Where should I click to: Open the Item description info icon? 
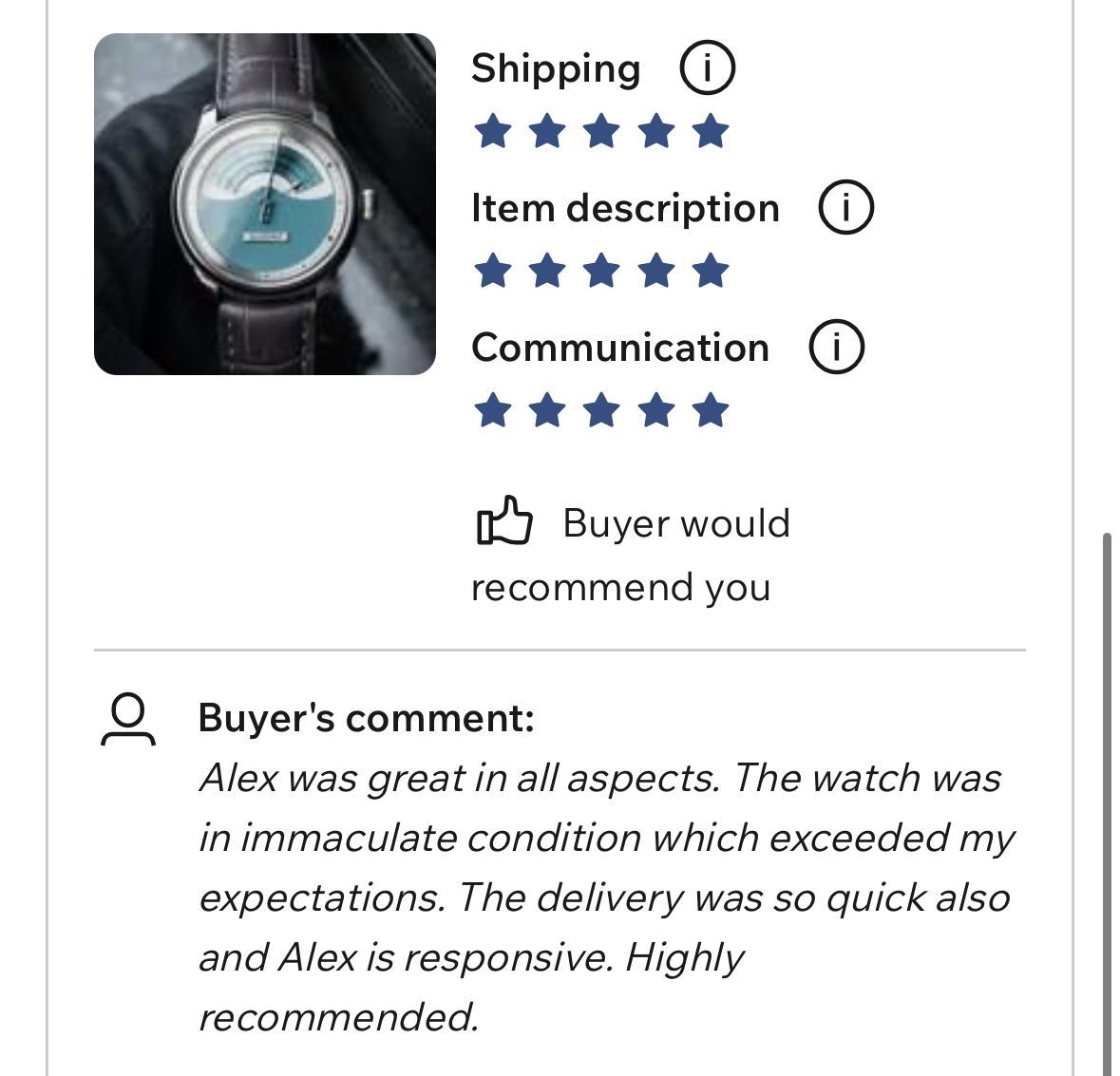pyautogui.click(x=845, y=208)
